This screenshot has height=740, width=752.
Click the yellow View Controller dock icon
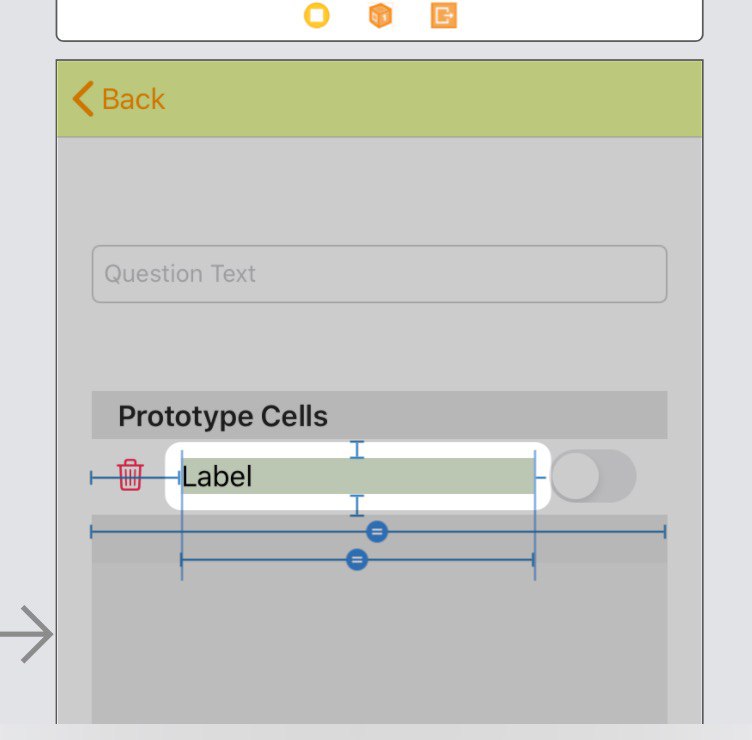pyautogui.click(x=316, y=16)
